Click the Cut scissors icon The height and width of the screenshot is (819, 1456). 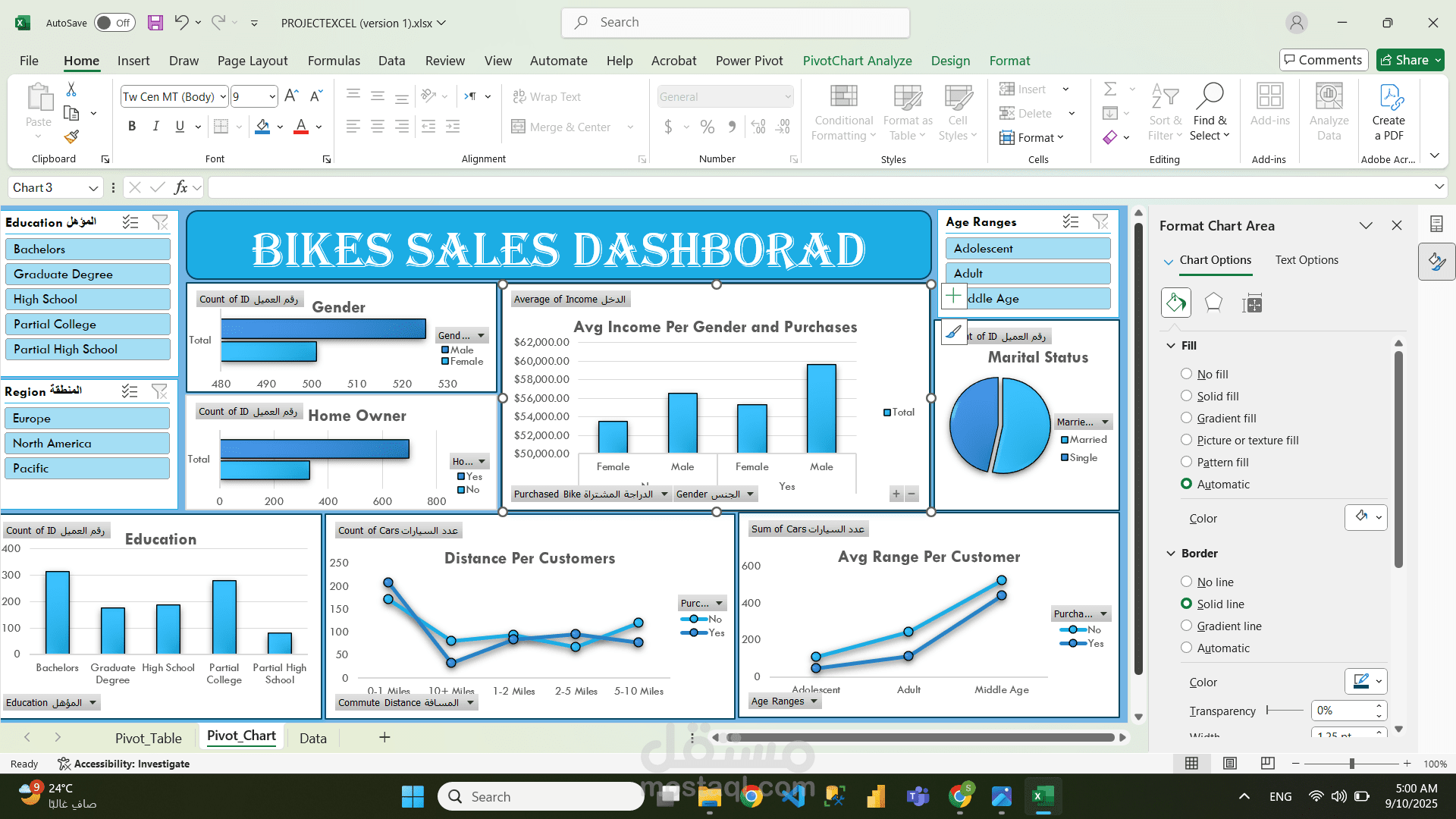pos(71,89)
